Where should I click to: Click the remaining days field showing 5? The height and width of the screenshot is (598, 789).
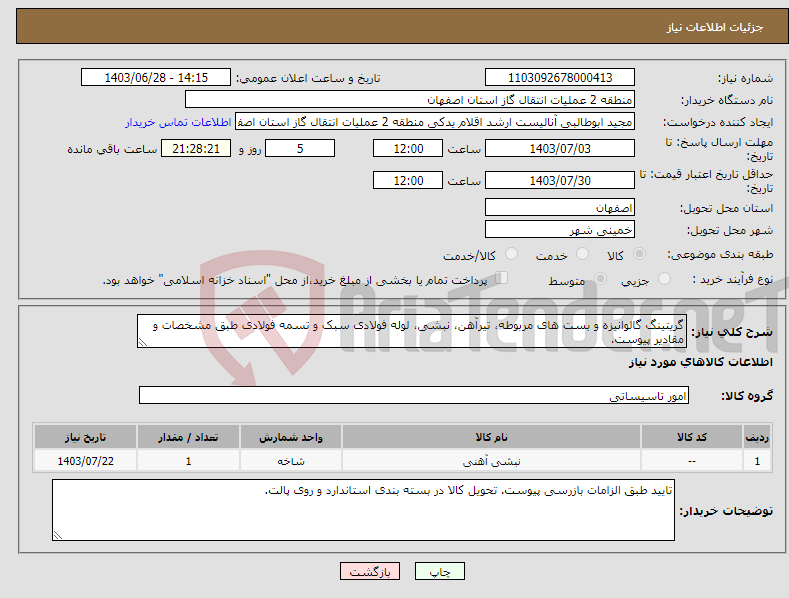(x=300, y=148)
